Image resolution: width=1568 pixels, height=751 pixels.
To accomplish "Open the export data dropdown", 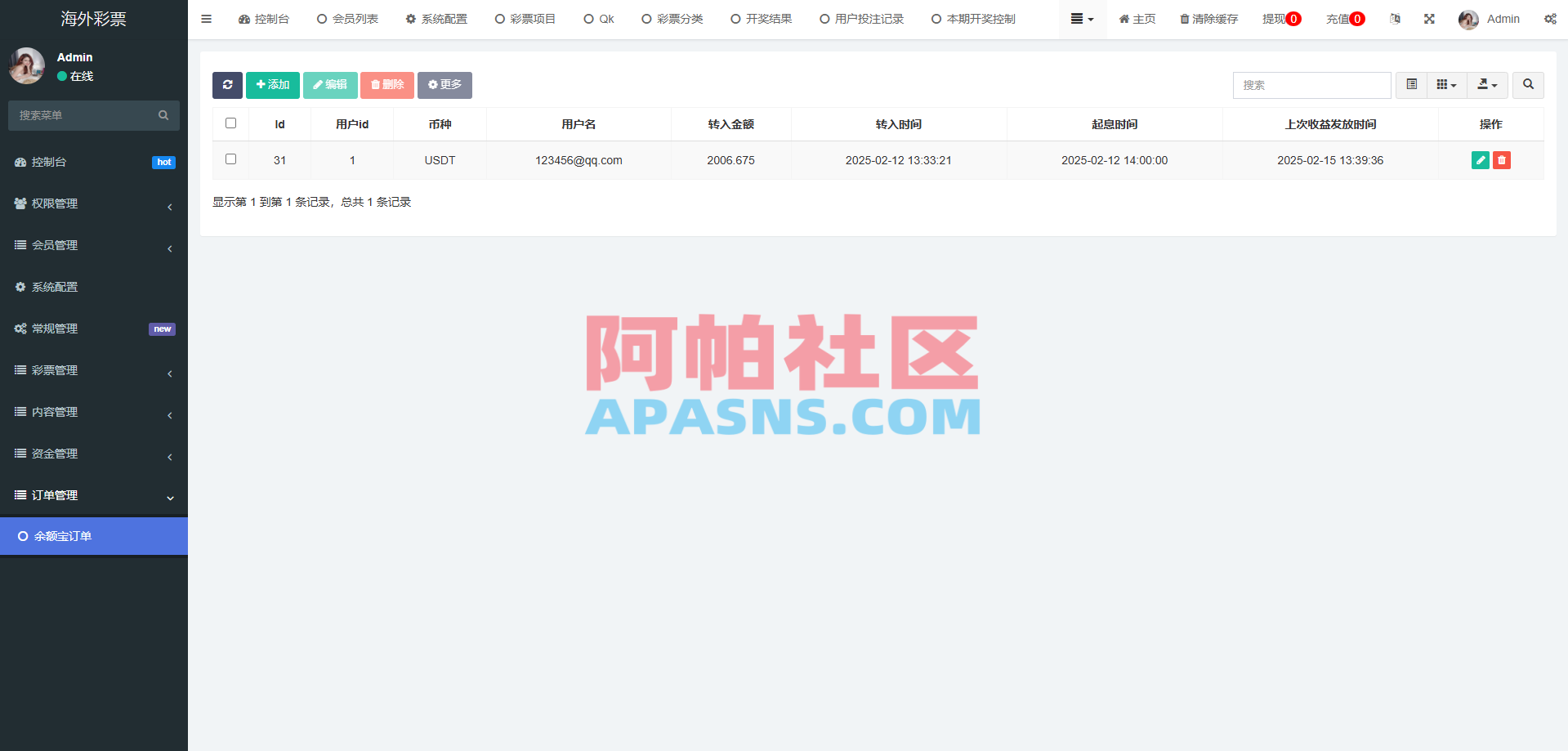I will coord(1487,85).
